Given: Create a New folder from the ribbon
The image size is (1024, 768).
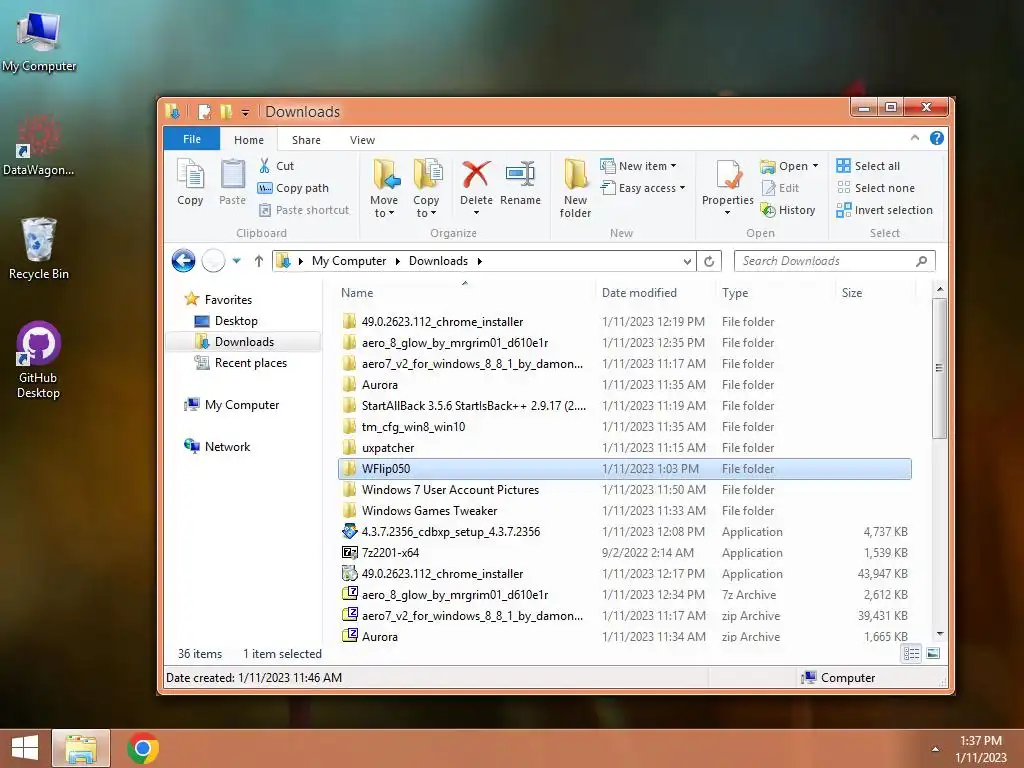Looking at the screenshot, I should point(575,187).
